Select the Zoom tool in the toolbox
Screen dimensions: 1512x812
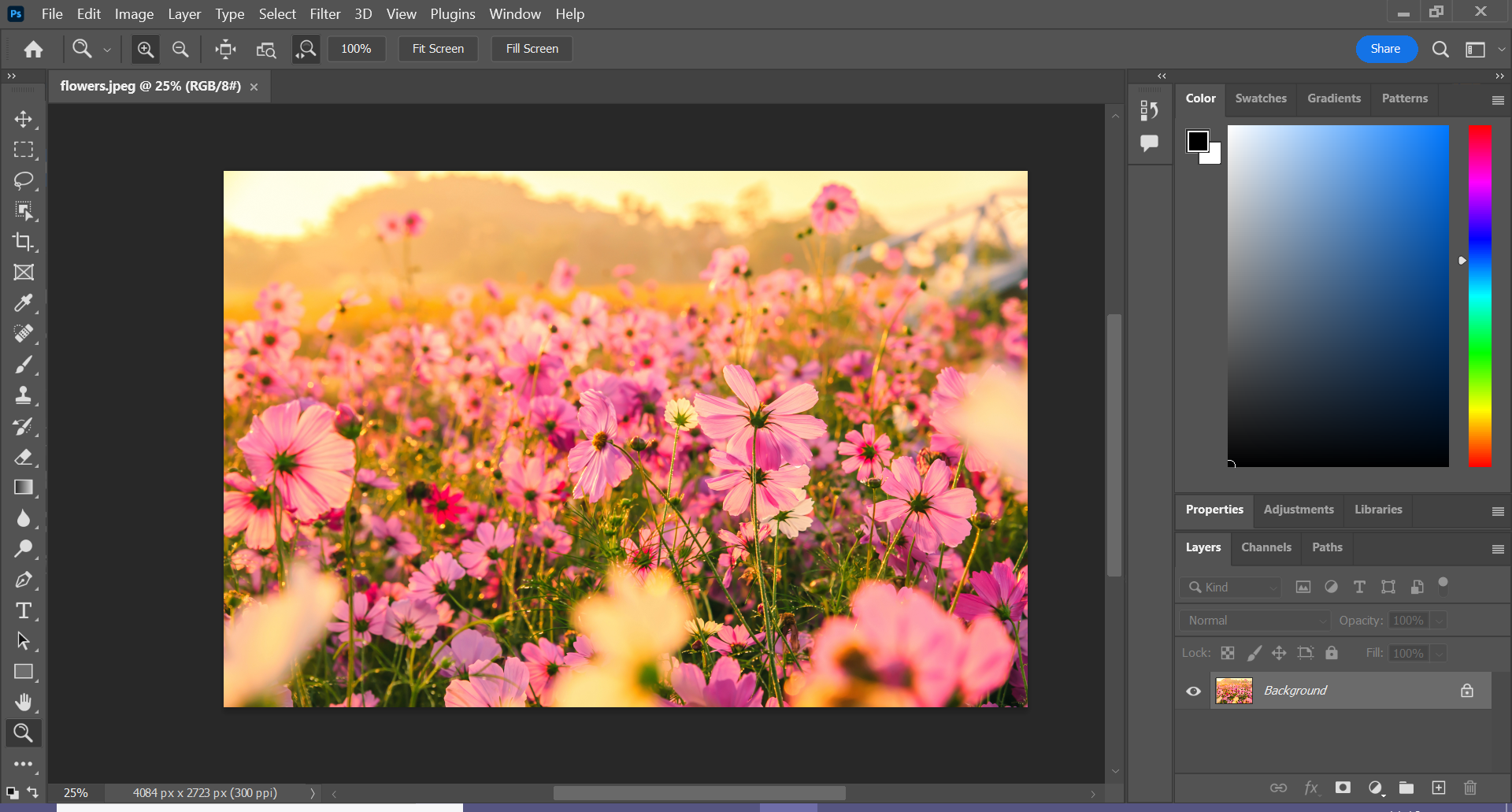(x=24, y=733)
